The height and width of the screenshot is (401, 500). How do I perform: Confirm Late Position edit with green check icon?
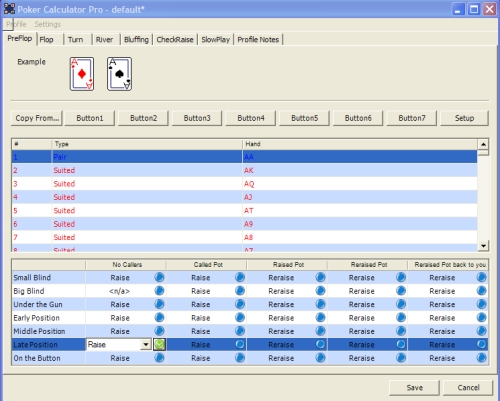coord(159,344)
